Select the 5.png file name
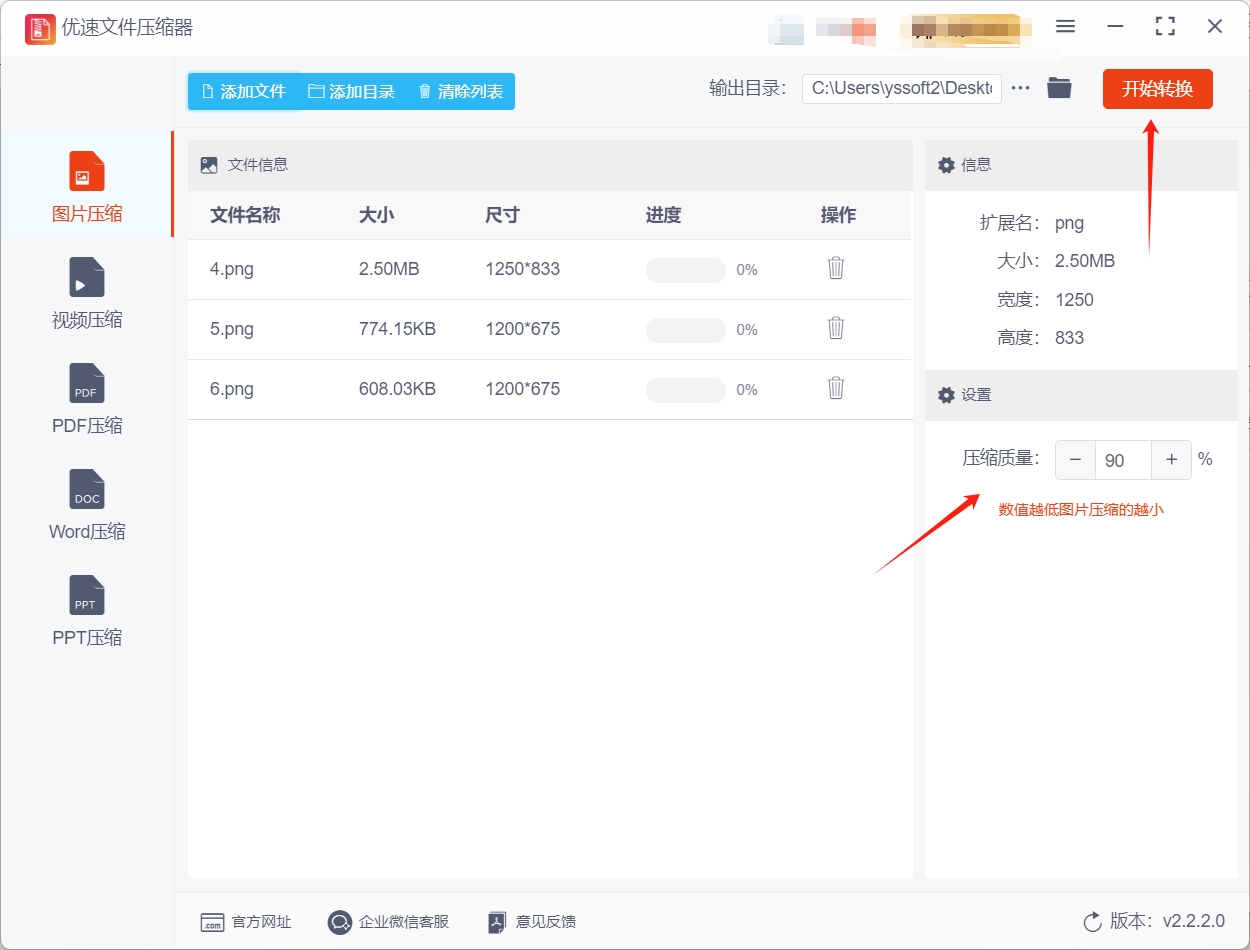Screen dimensions: 1250x950 tap(232, 329)
